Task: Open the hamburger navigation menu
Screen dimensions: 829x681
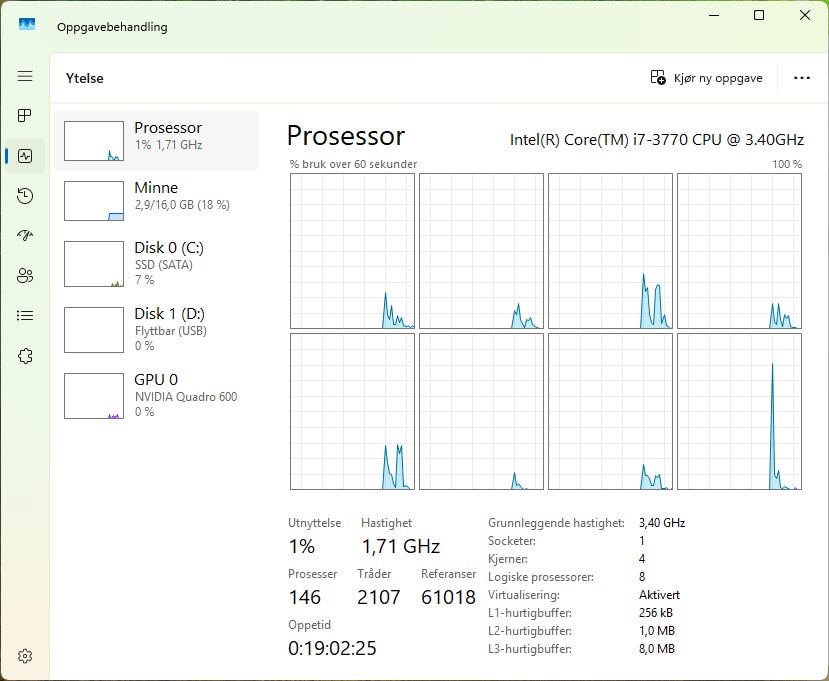Action: (25, 76)
